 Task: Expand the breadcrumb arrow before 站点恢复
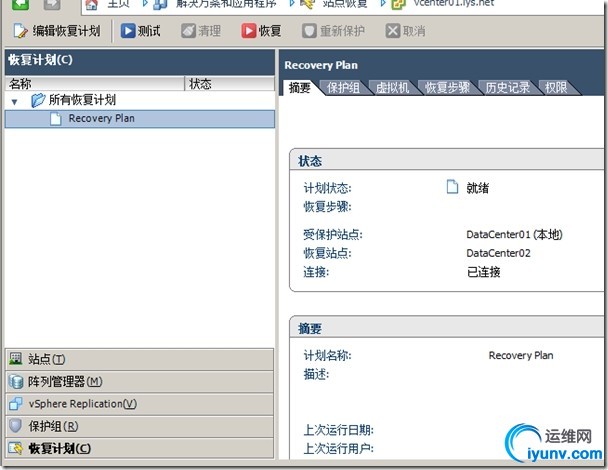click(292, 3)
